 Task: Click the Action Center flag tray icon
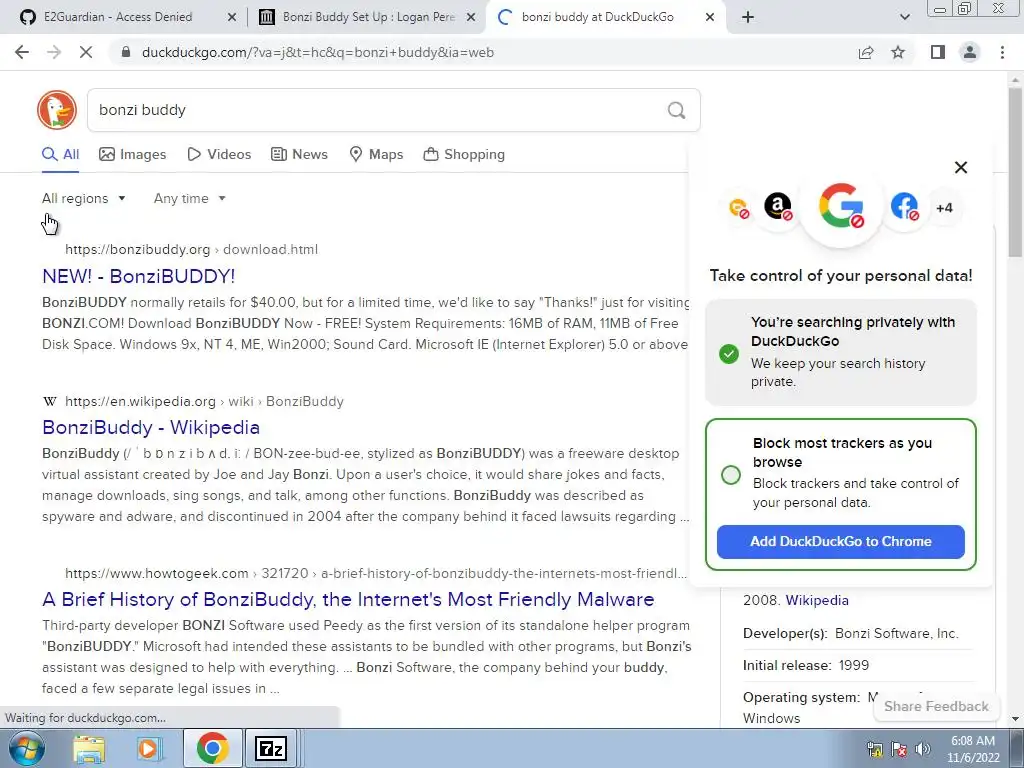(899, 749)
